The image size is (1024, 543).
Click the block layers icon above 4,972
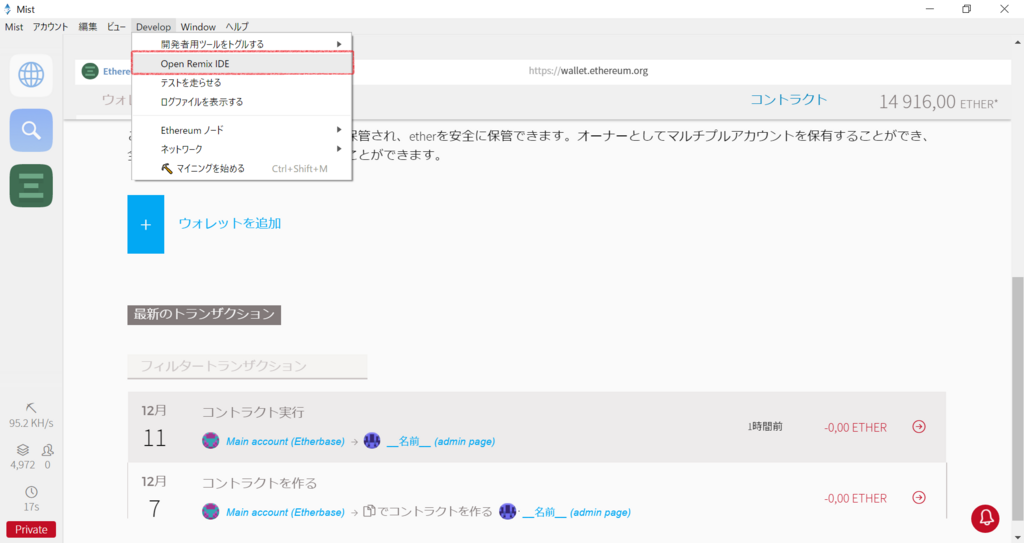pyautogui.click(x=23, y=450)
